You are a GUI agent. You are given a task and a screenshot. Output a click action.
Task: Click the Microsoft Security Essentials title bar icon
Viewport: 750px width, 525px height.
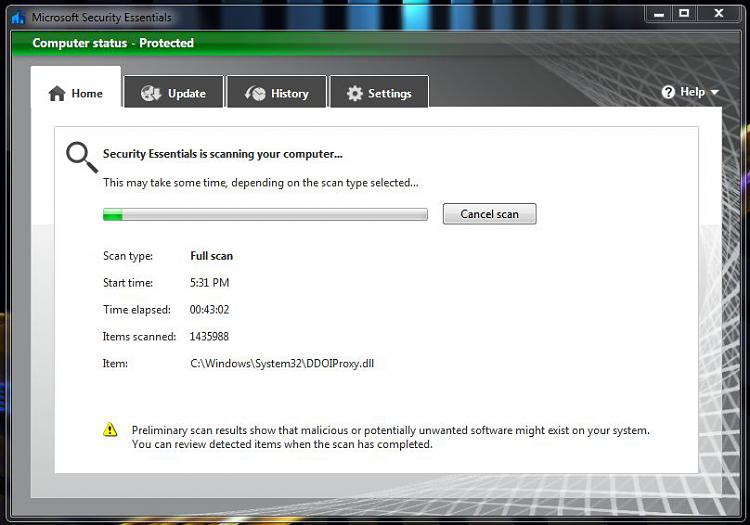pyautogui.click(x=18, y=18)
